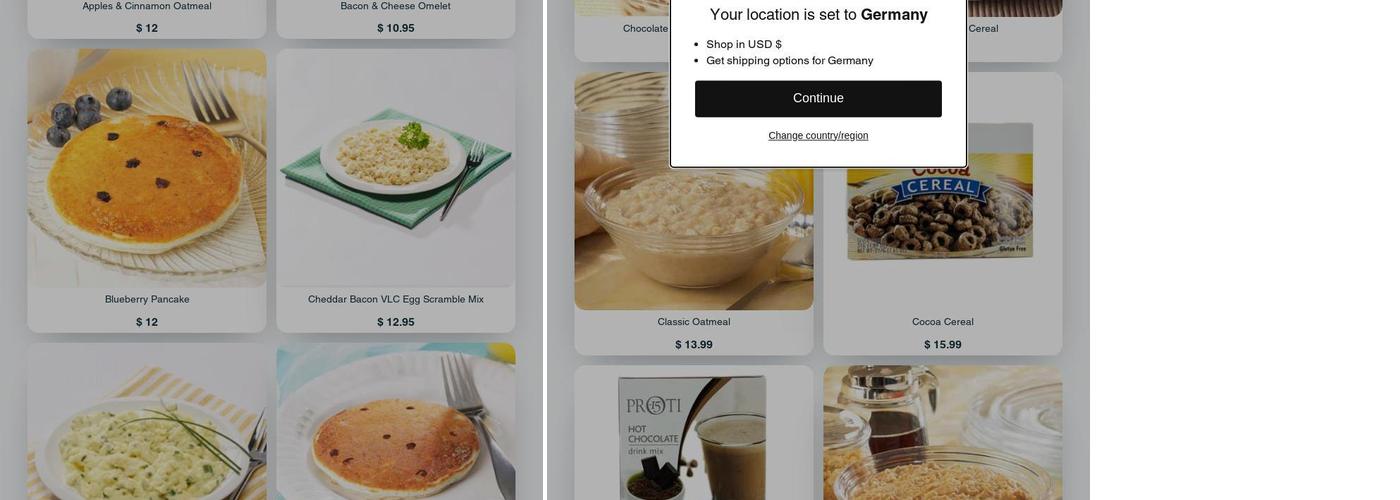1400x500 pixels.
Task: Click the Continue button
Action: point(818,98)
